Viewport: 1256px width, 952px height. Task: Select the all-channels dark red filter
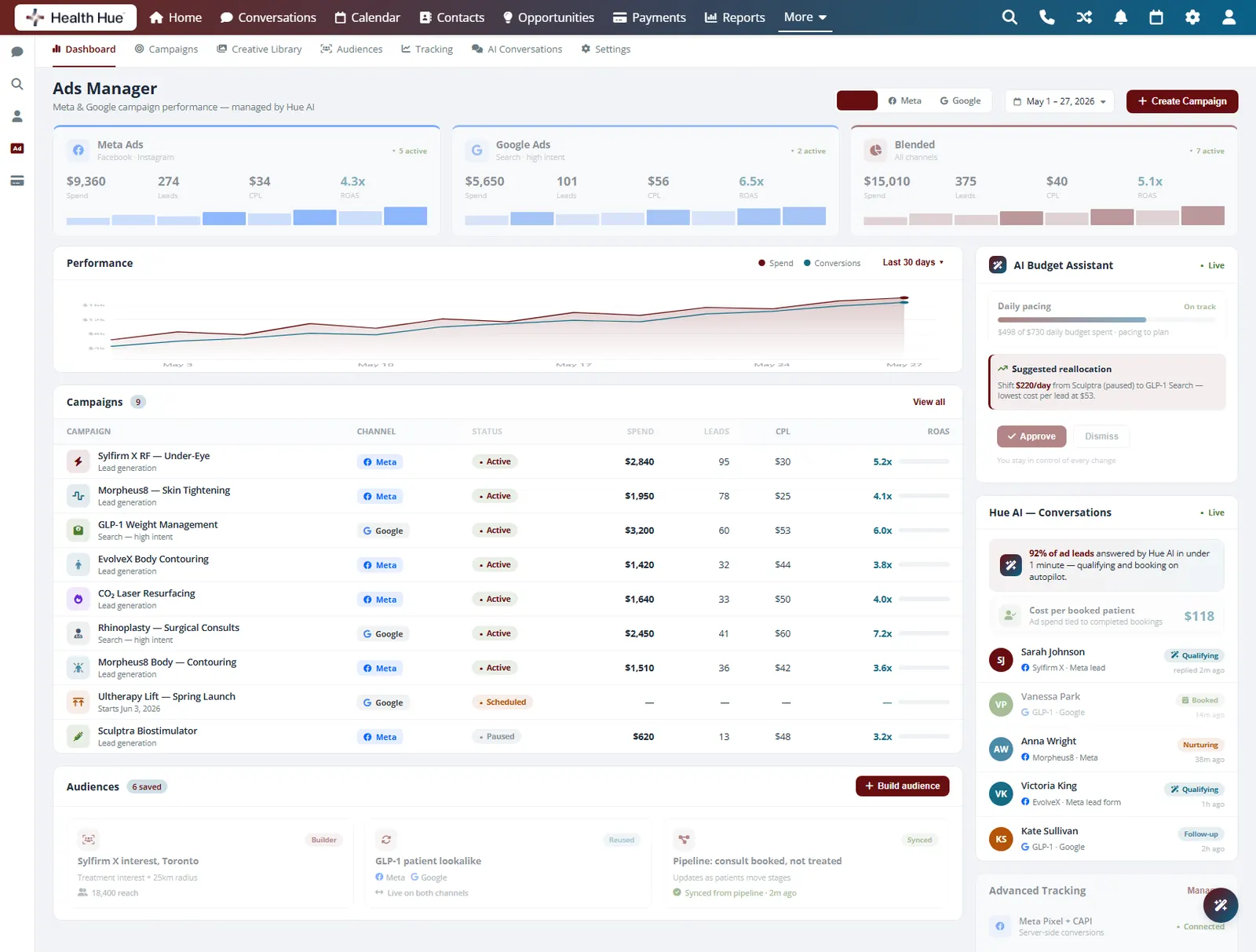857,101
